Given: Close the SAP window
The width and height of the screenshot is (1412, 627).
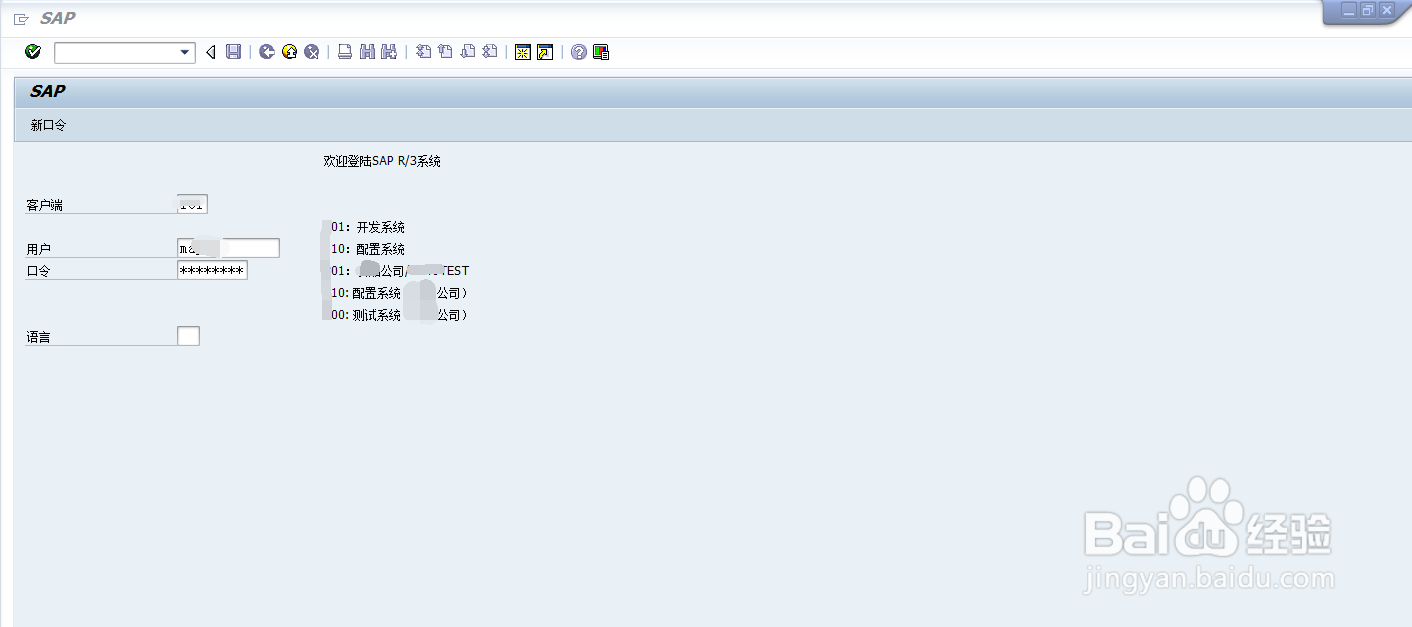Looking at the screenshot, I should [x=1387, y=10].
